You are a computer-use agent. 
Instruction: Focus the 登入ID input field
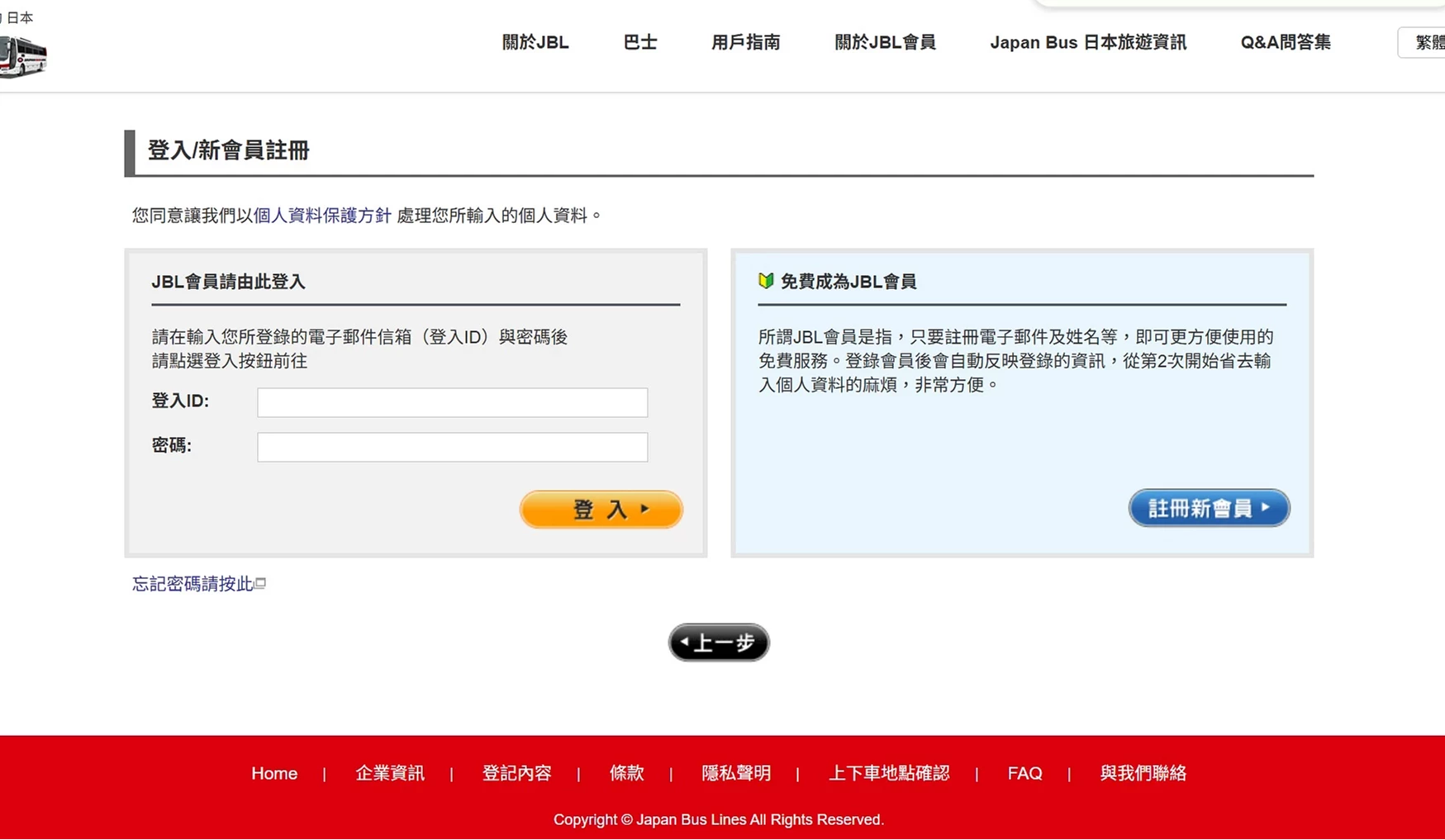coord(452,402)
